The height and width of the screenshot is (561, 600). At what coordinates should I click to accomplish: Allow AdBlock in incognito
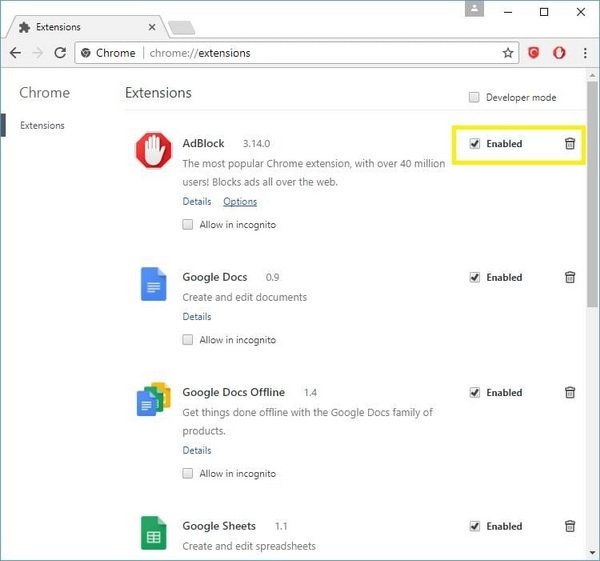pos(188,225)
